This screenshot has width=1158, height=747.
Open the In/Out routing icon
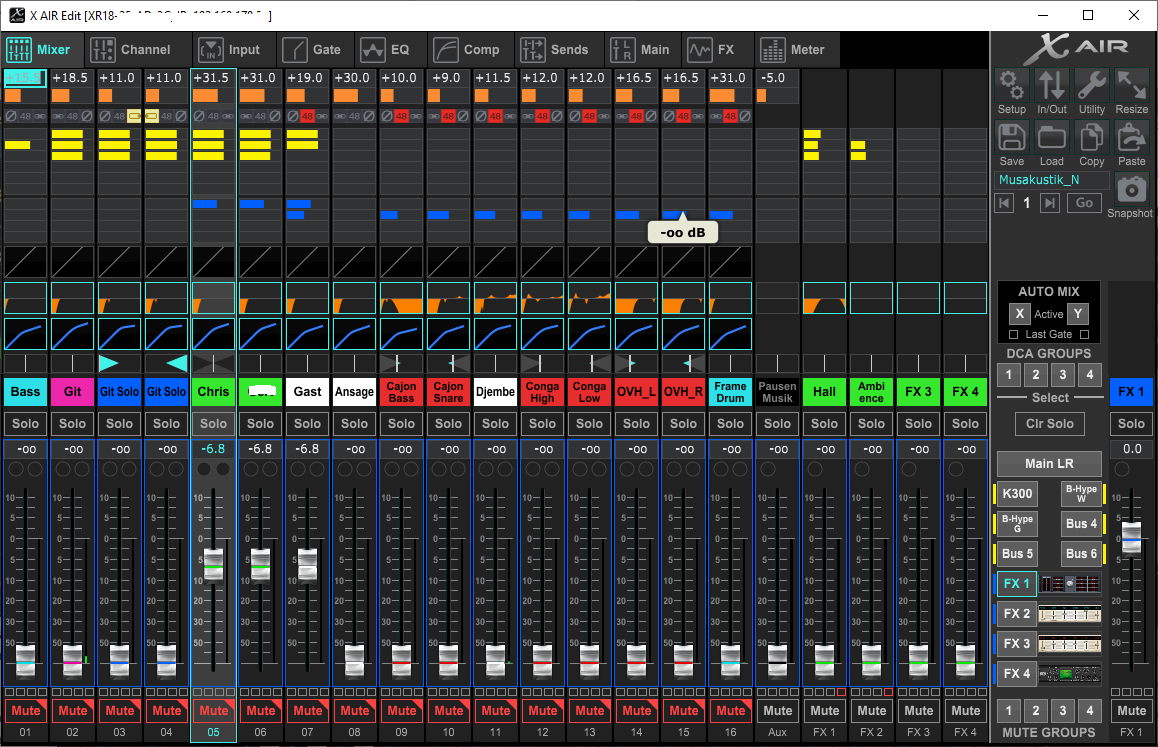[x=1052, y=86]
